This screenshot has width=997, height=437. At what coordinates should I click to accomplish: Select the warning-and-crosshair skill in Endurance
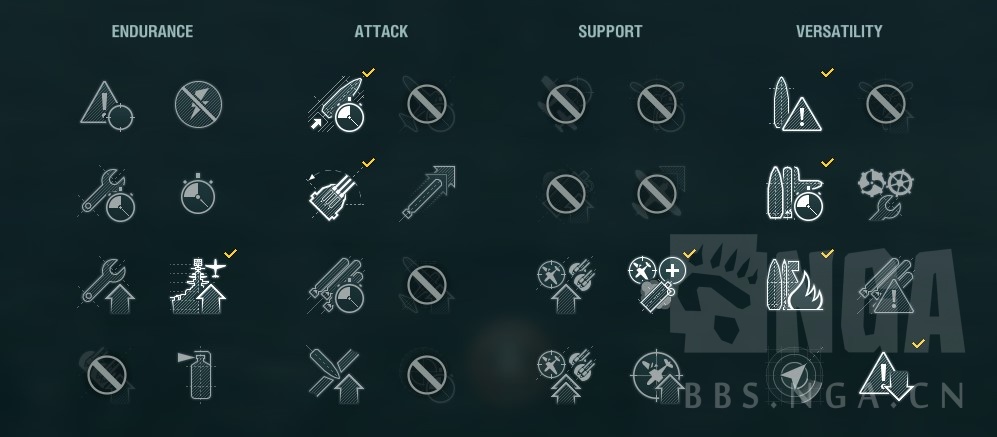tap(107, 105)
